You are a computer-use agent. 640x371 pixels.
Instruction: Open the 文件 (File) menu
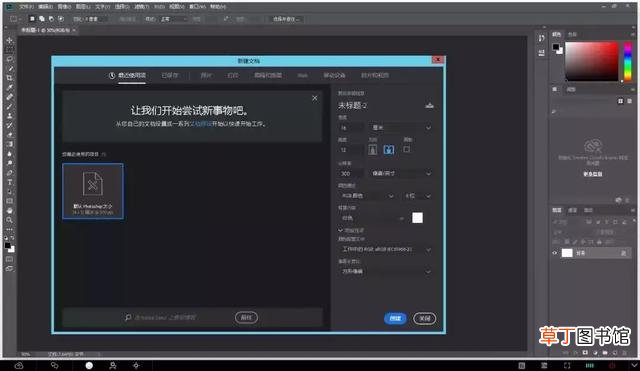click(x=26, y=7)
